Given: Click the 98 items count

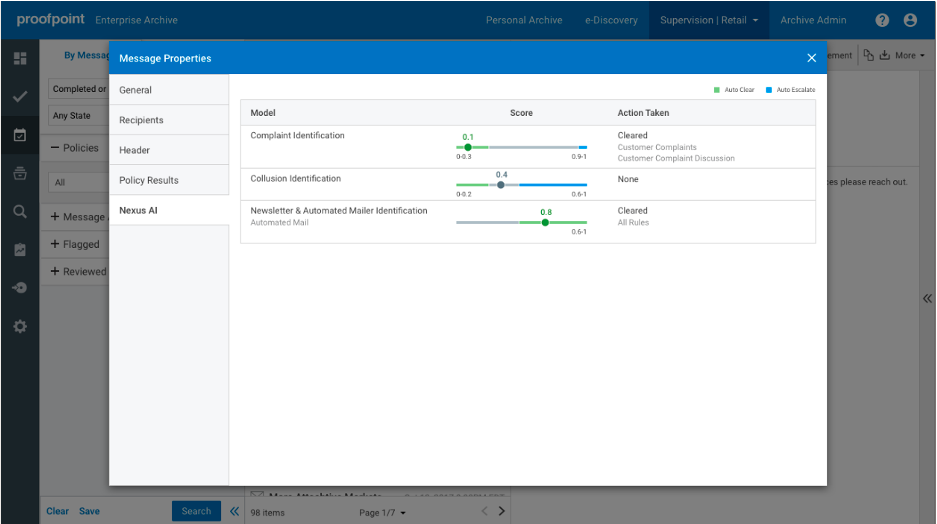Looking at the screenshot, I should (267, 513).
